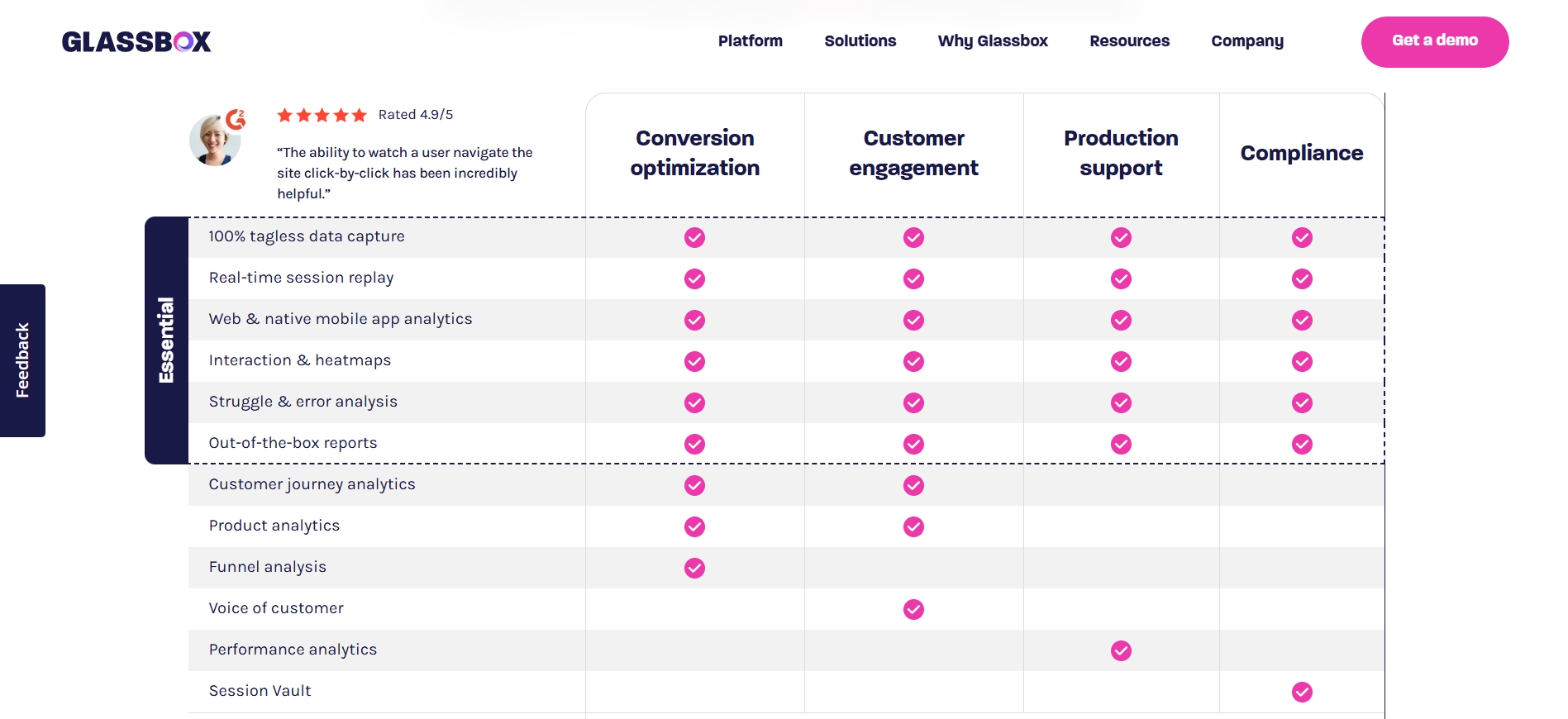Open the Platform navigation dropdown

(x=750, y=40)
